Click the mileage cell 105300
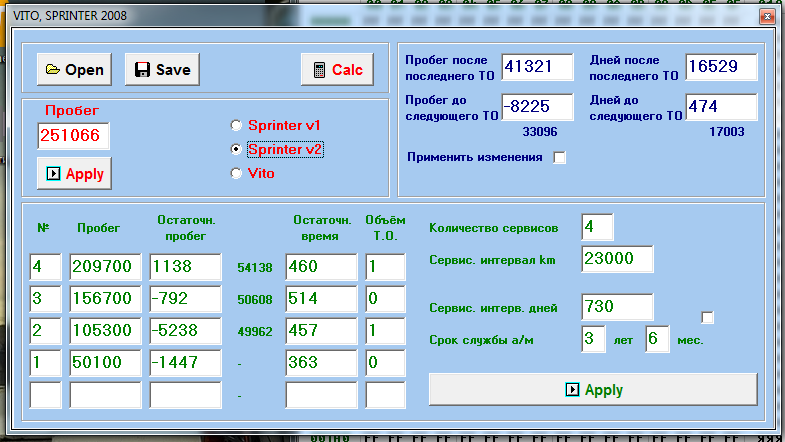 pyautogui.click(x=105, y=331)
